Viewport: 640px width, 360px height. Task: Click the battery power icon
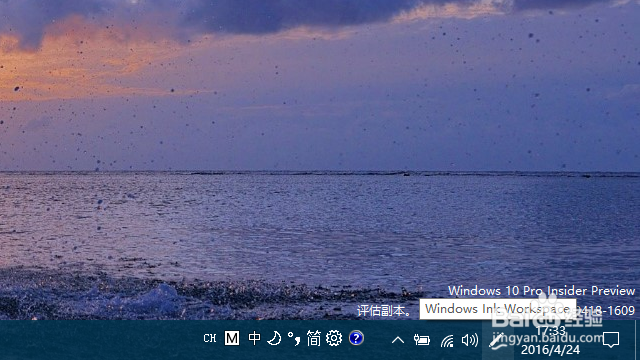tap(422, 340)
